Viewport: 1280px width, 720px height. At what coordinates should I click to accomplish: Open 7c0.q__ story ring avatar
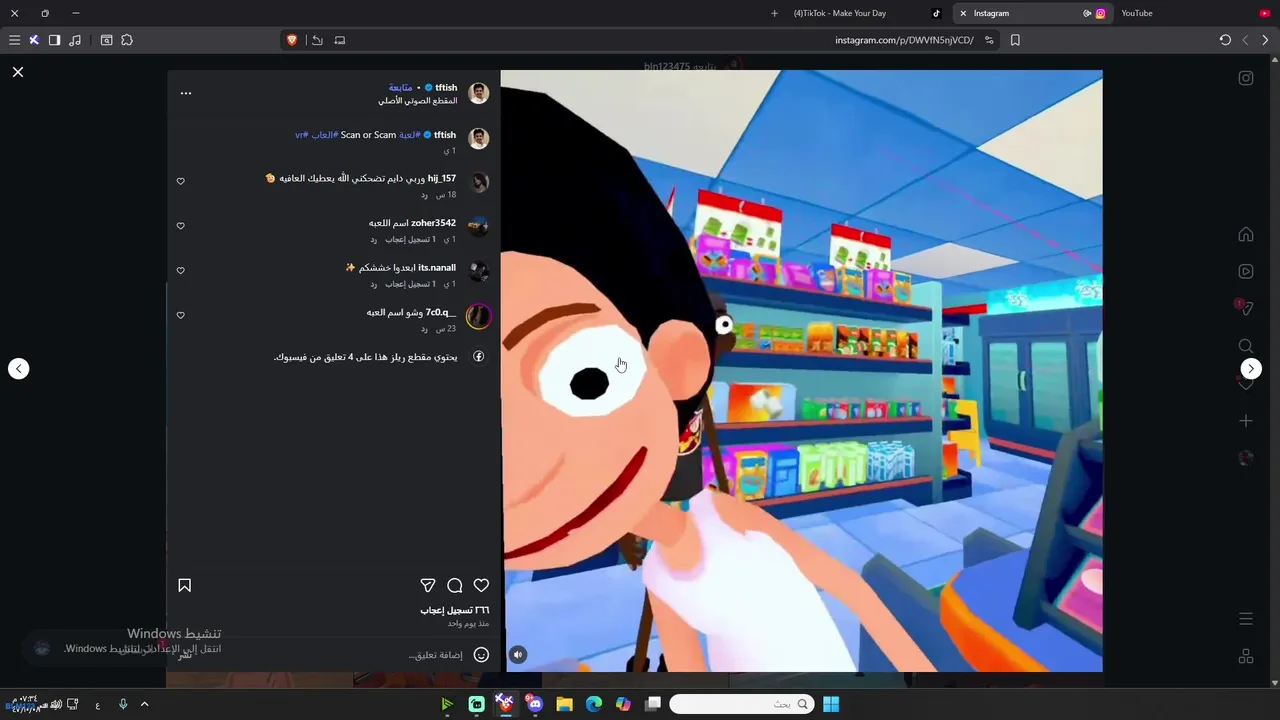click(x=479, y=317)
